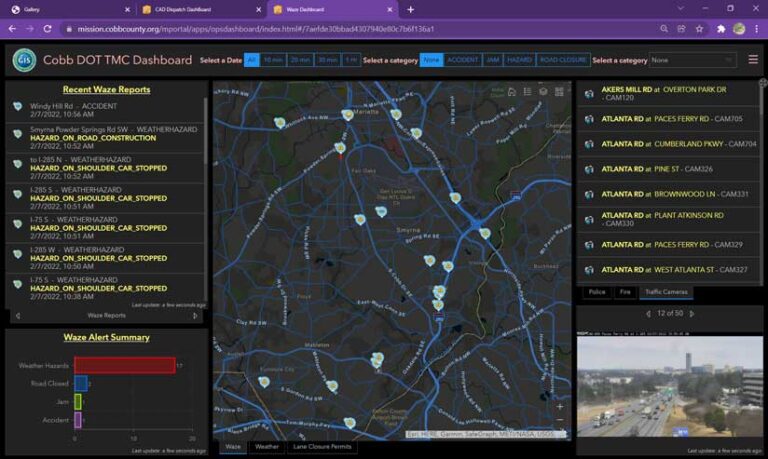Switch to the Gallery browser tab

point(70,9)
